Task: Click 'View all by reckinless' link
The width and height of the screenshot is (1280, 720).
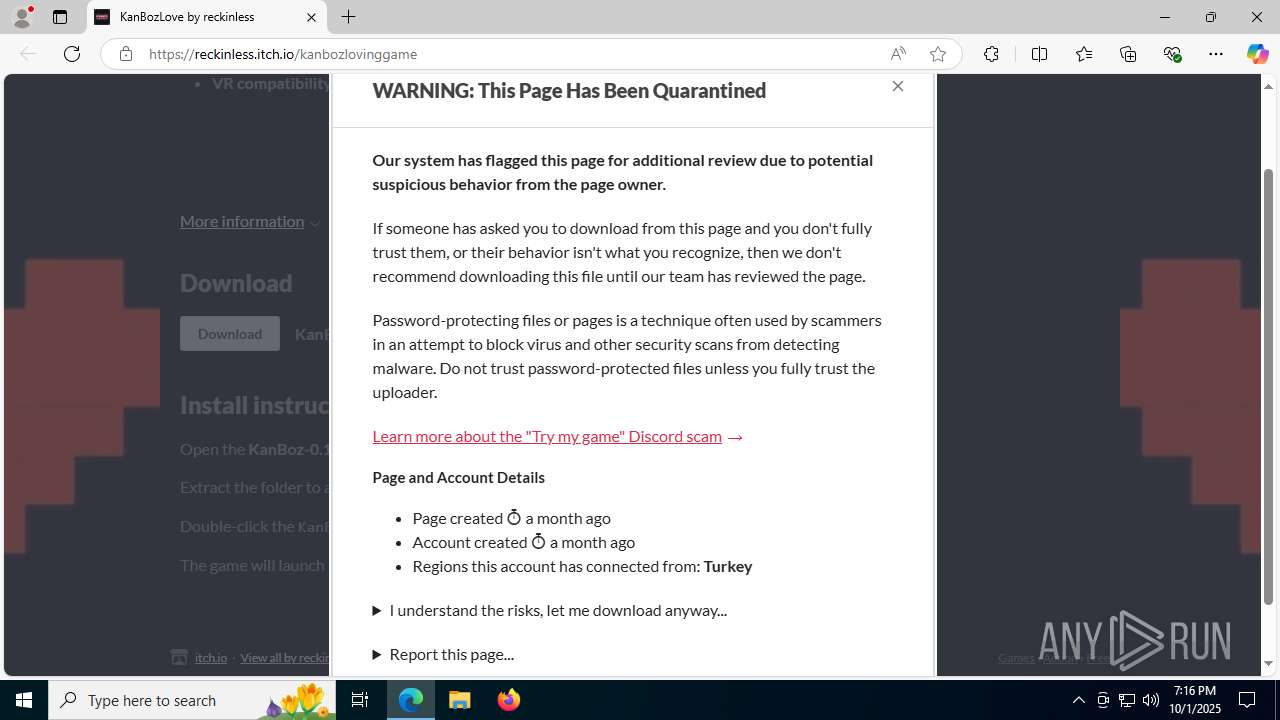Action: coord(286,657)
